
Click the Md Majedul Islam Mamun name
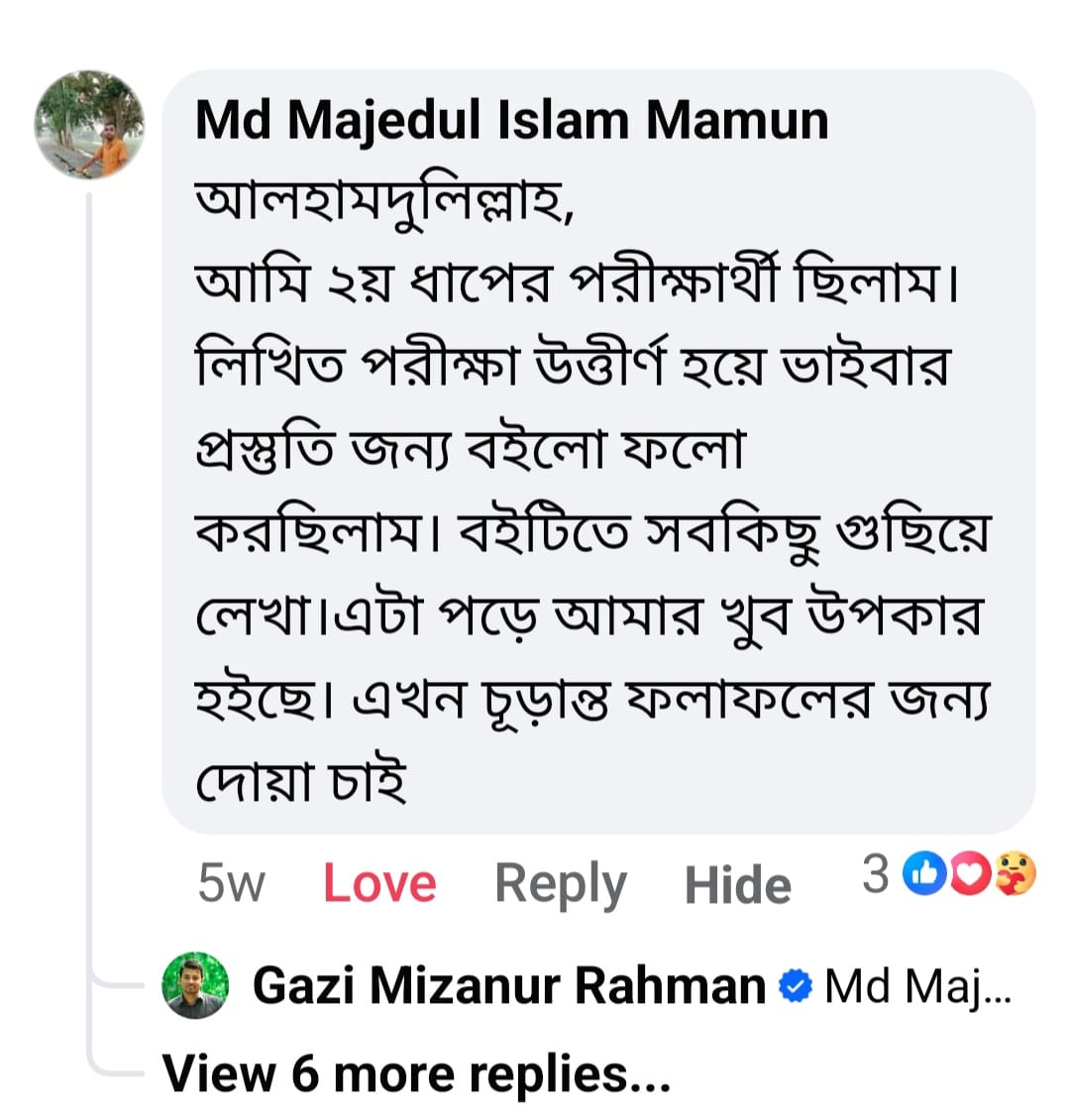click(x=511, y=121)
